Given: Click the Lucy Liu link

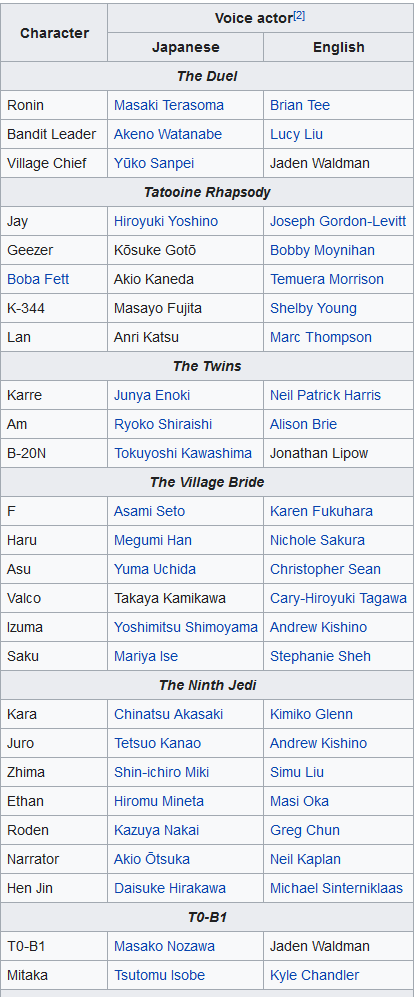Looking at the screenshot, I should point(296,134).
